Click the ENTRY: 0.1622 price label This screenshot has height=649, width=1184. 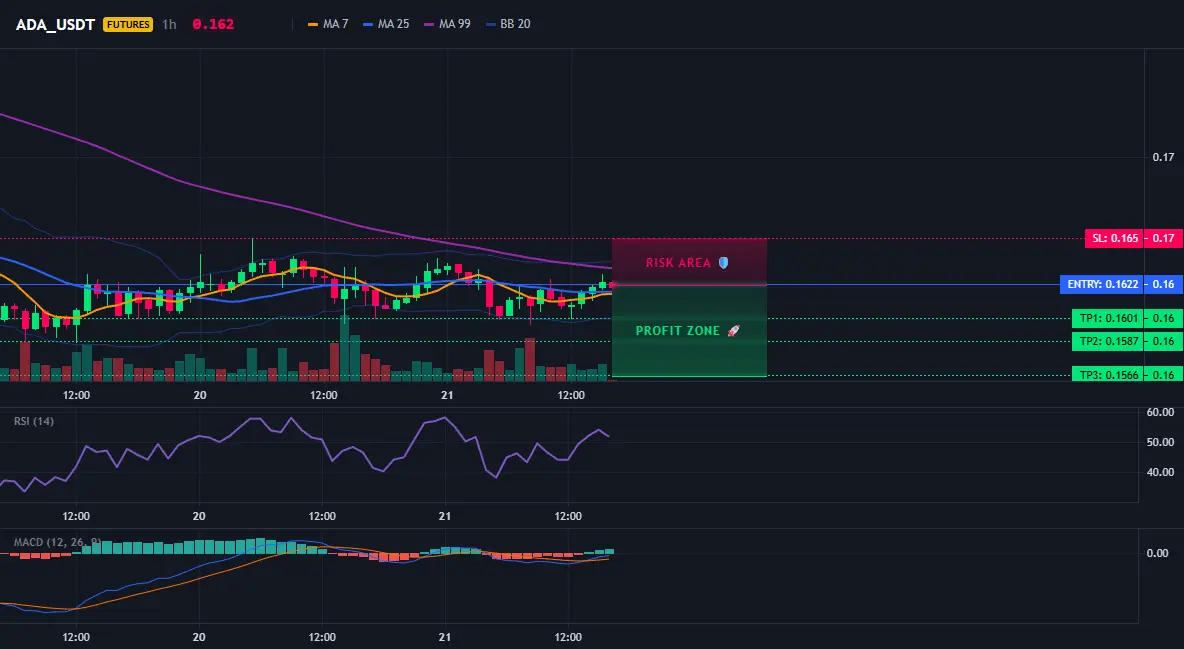click(1102, 285)
